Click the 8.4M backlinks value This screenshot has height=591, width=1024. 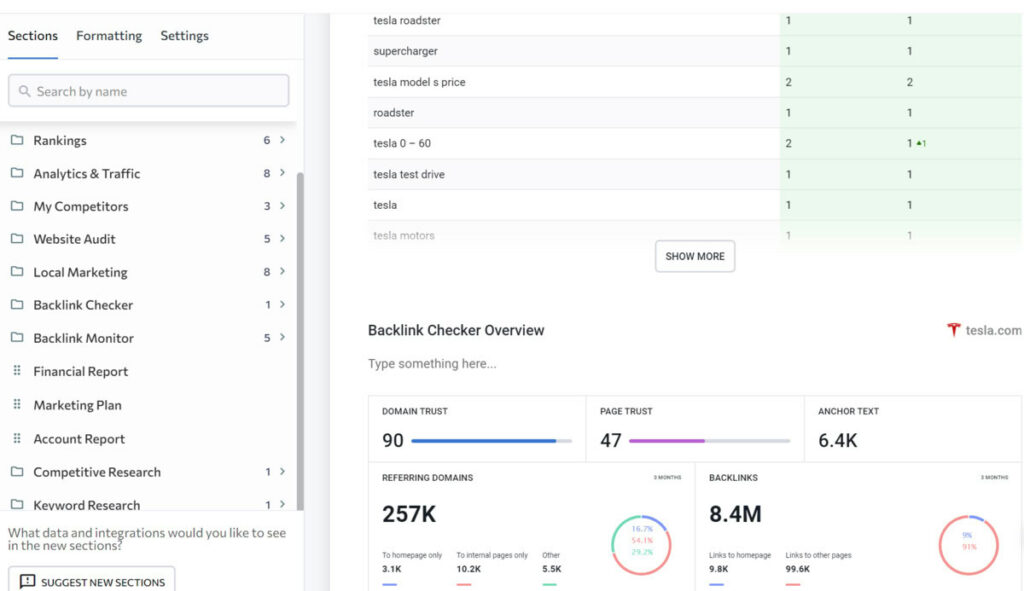pos(735,514)
